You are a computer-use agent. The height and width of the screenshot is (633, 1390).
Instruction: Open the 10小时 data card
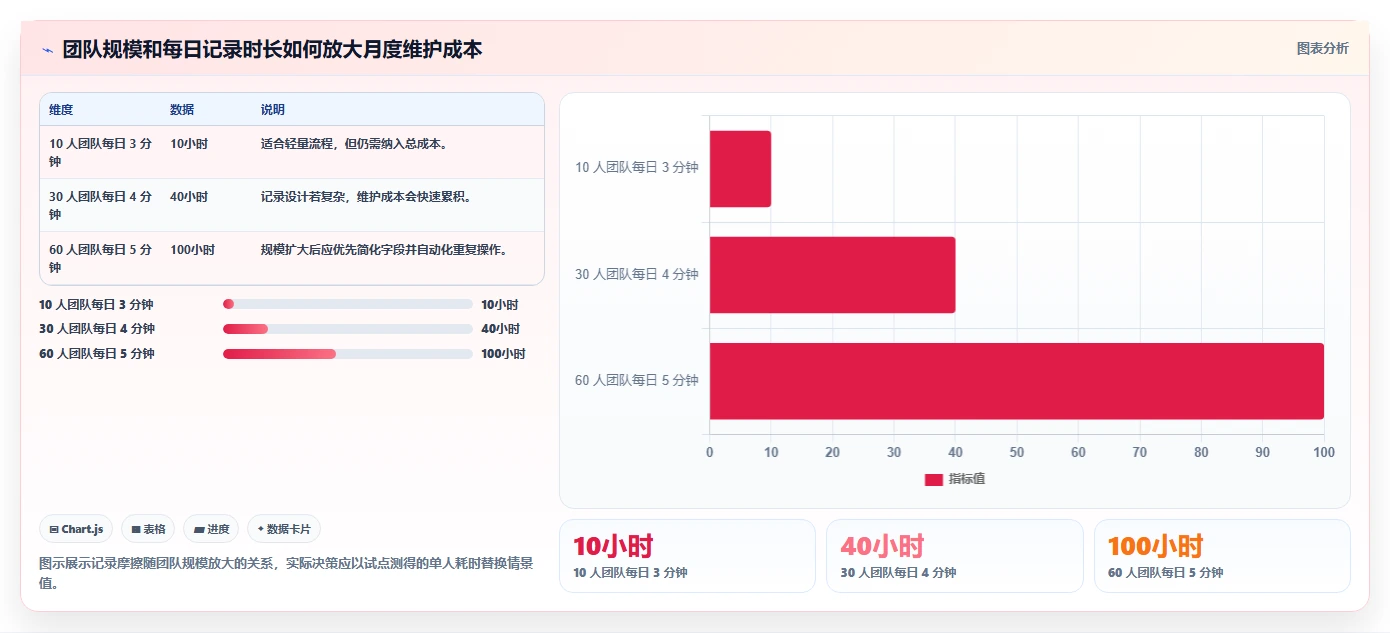(x=687, y=556)
